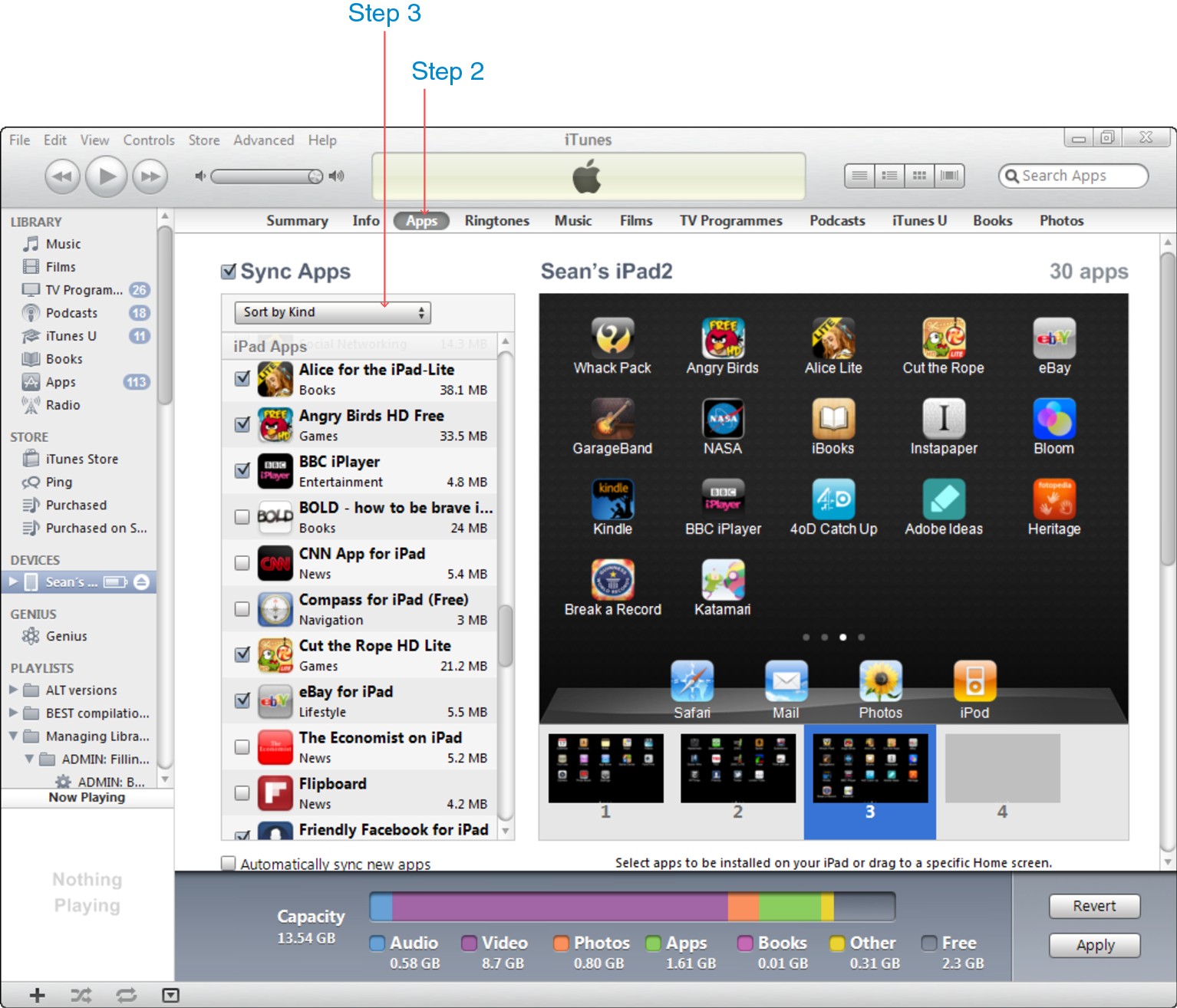
Task: Collapse Managing Libra... folder
Action: coord(13,736)
